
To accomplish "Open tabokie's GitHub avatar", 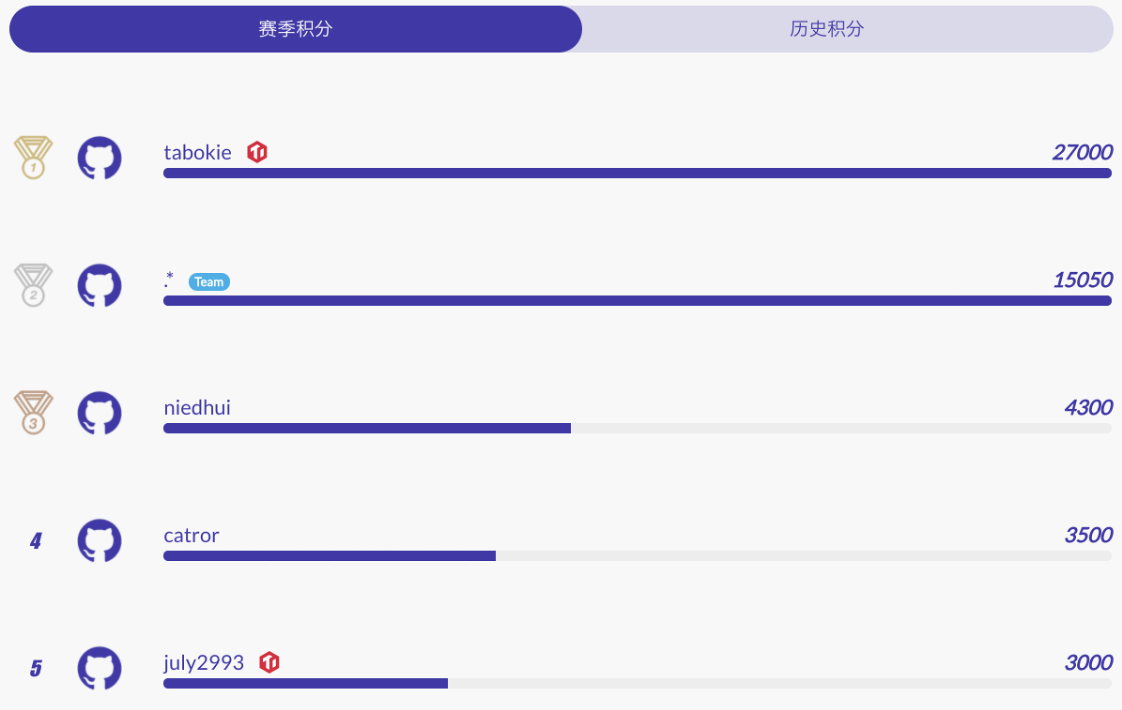I will (x=99, y=158).
